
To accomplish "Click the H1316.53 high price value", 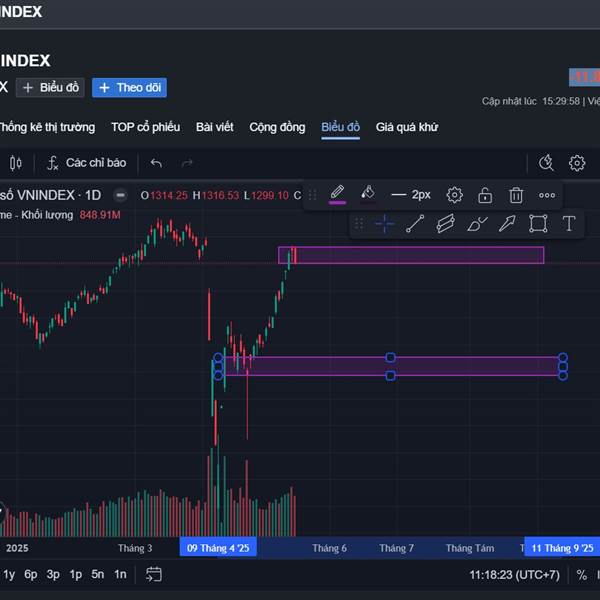I will click(x=216, y=196).
